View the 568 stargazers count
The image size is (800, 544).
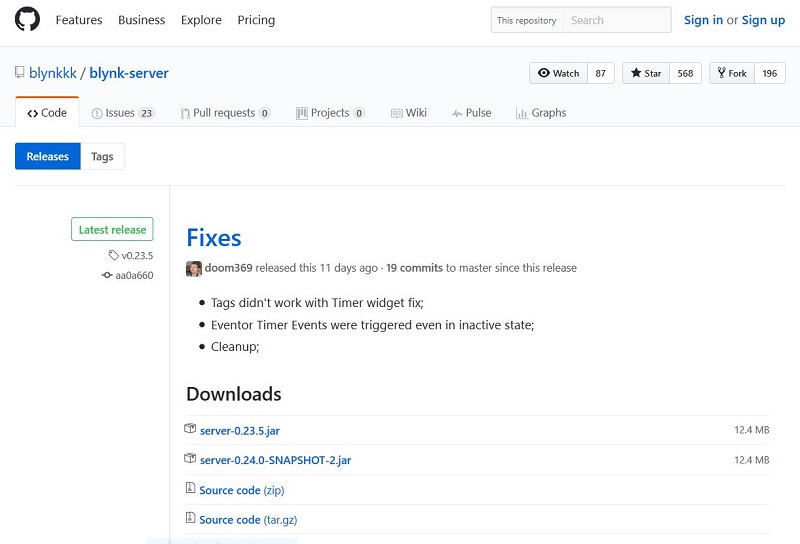coord(685,73)
